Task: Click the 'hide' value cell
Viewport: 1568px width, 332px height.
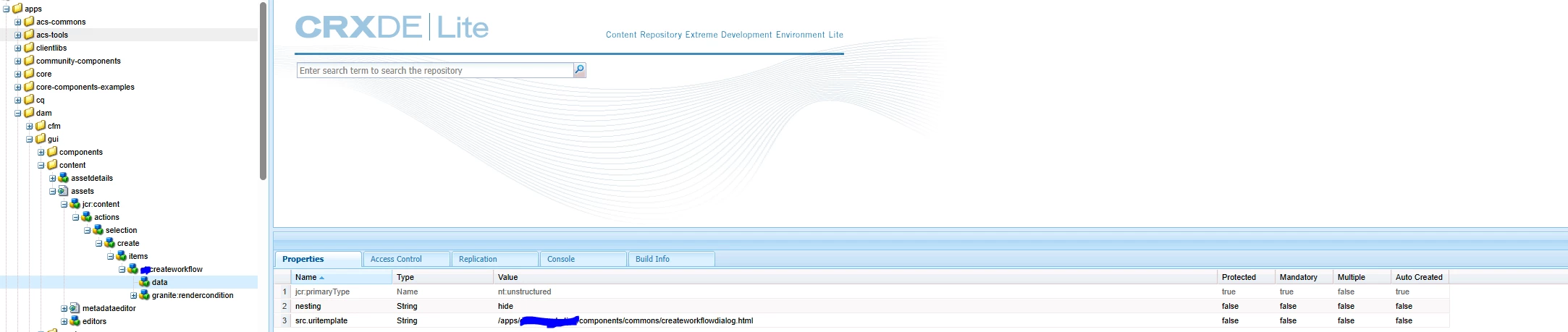Action: [505, 306]
